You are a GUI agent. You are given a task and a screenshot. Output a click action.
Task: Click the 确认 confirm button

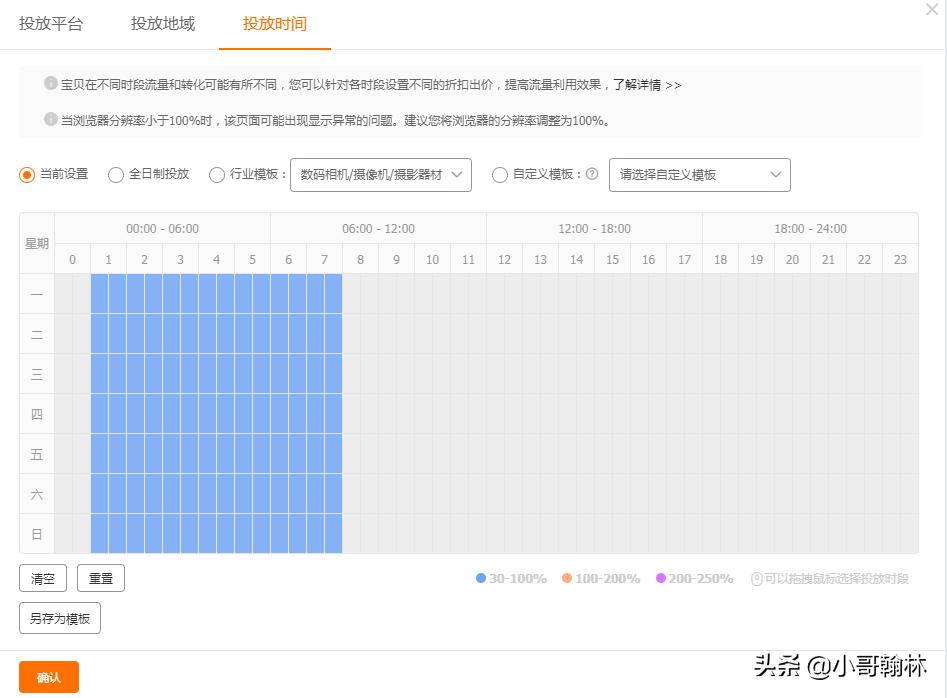48,677
